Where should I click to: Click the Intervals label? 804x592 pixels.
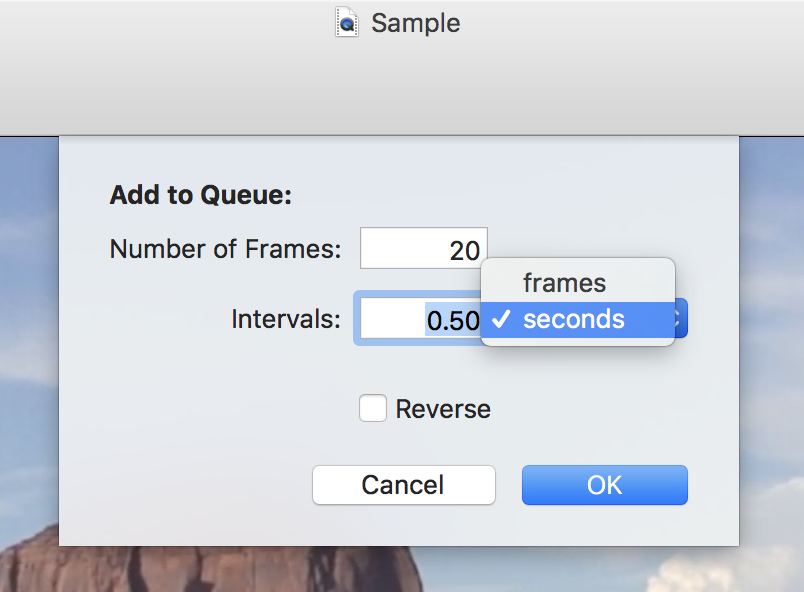(x=286, y=319)
